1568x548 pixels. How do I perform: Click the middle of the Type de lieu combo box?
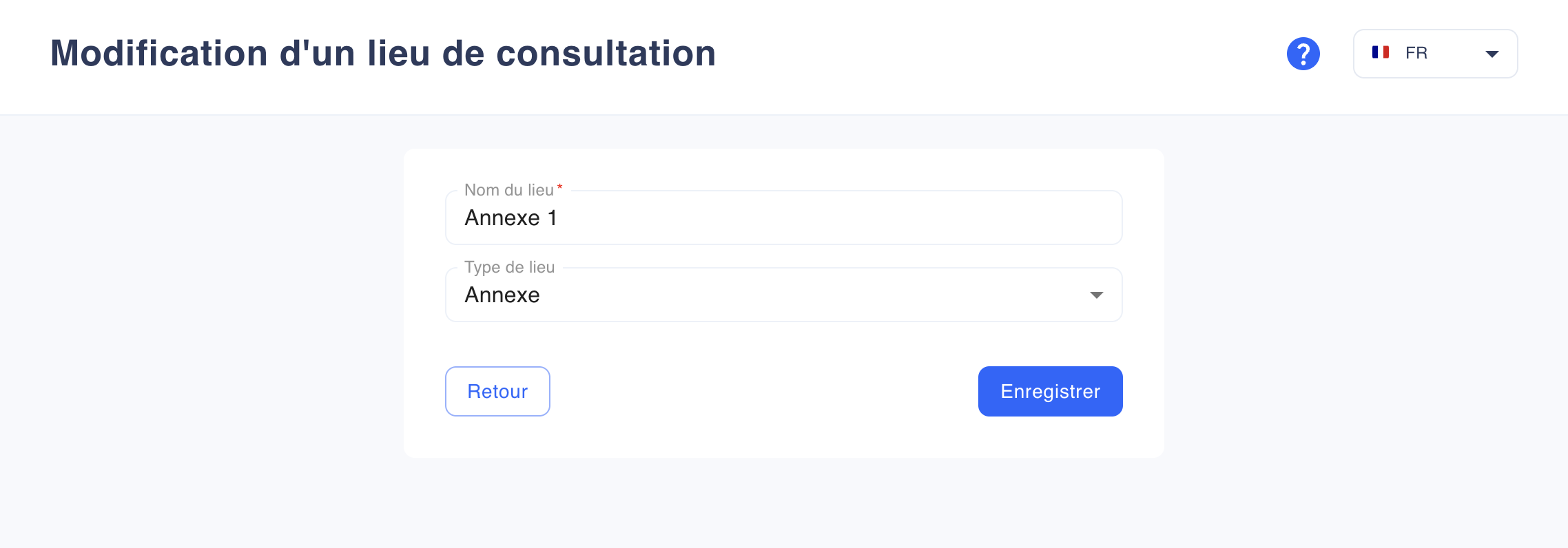(x=784, y=295)
